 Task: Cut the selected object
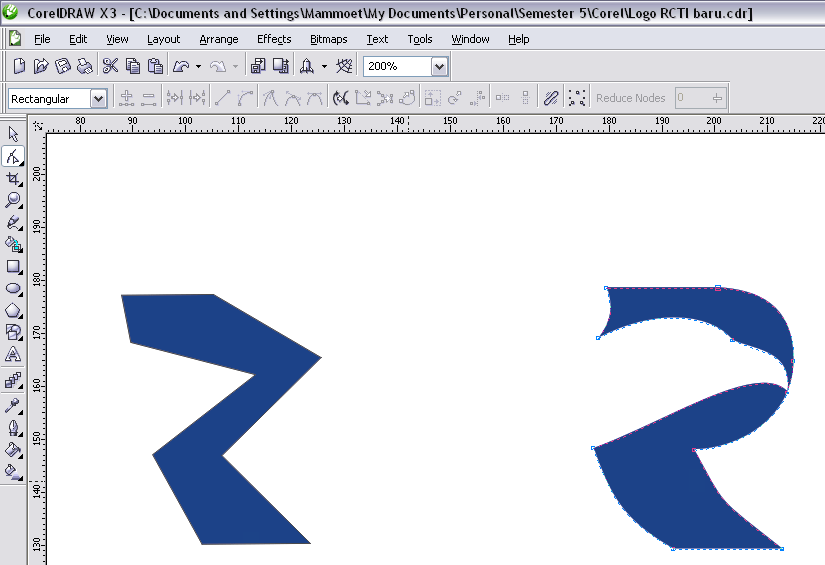[x=110, y=66]
